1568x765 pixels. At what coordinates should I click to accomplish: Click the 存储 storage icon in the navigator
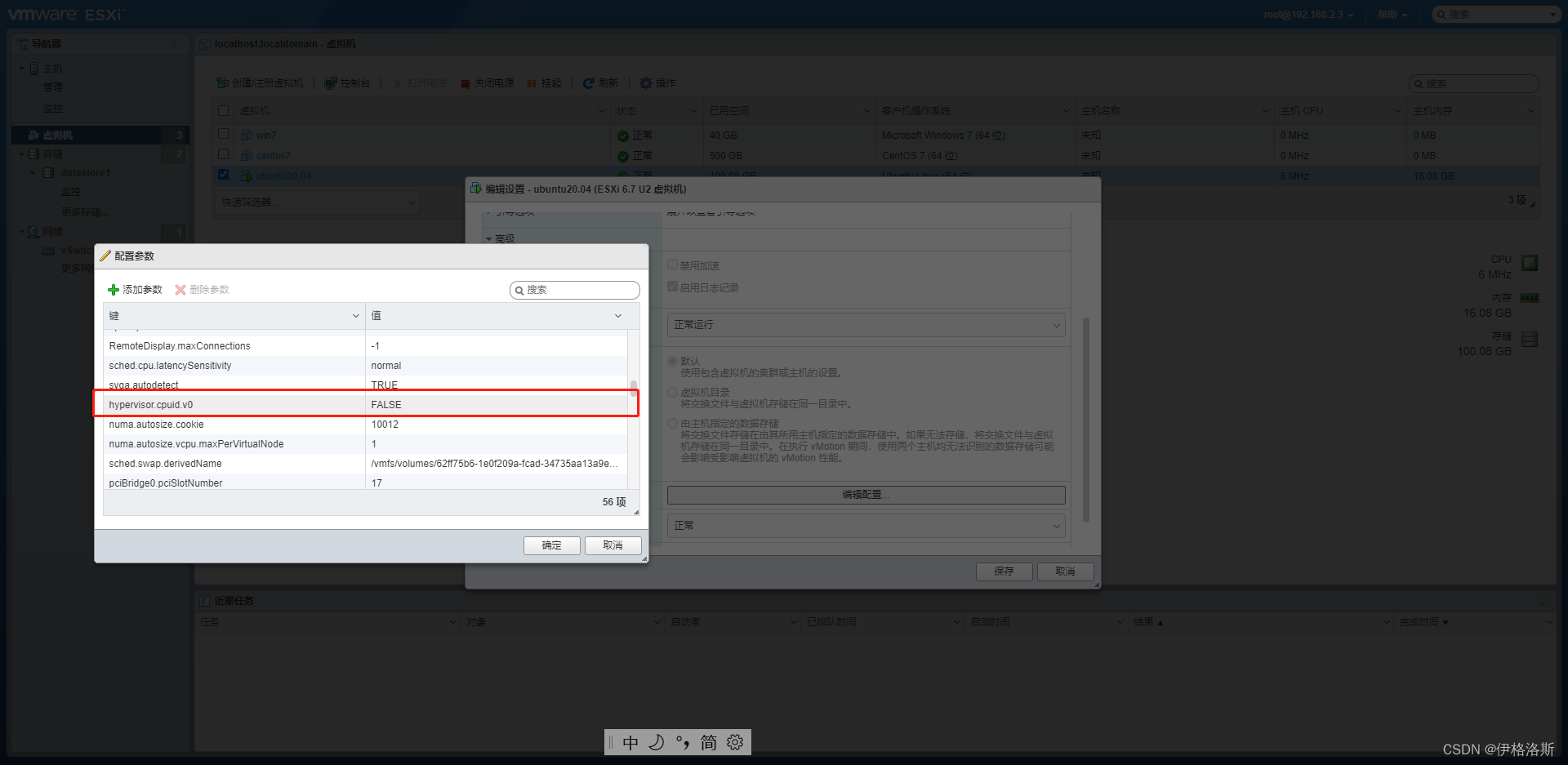(x=33, y=154)
